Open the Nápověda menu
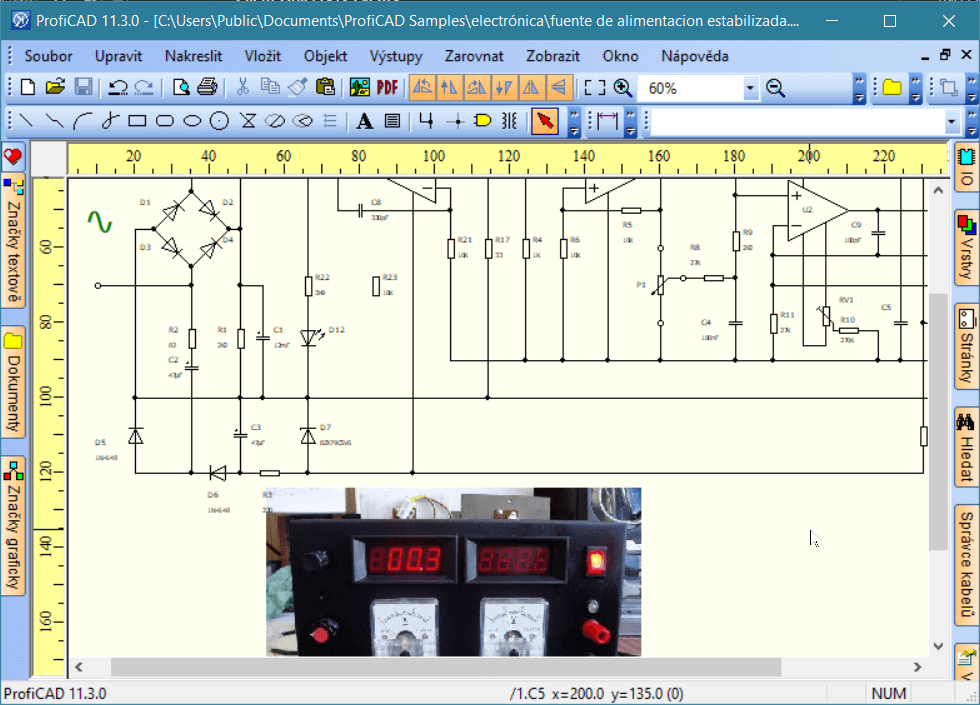Screen dimensions: 980x705 (694, 56)
